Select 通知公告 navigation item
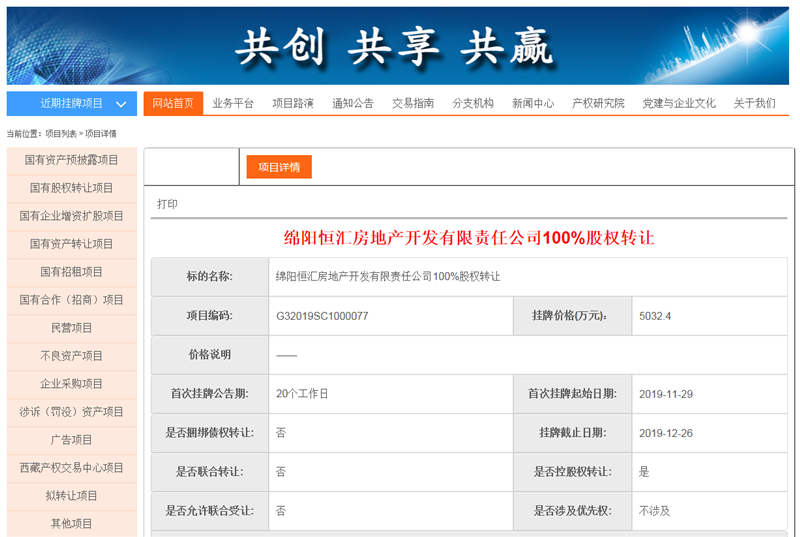Viewport: 800px width, 537px height. point(353,104)
